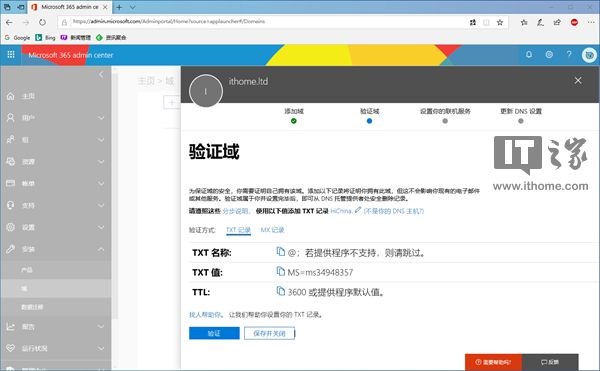Expand the 运行状况 sidebar section chevron

[101, 348]
